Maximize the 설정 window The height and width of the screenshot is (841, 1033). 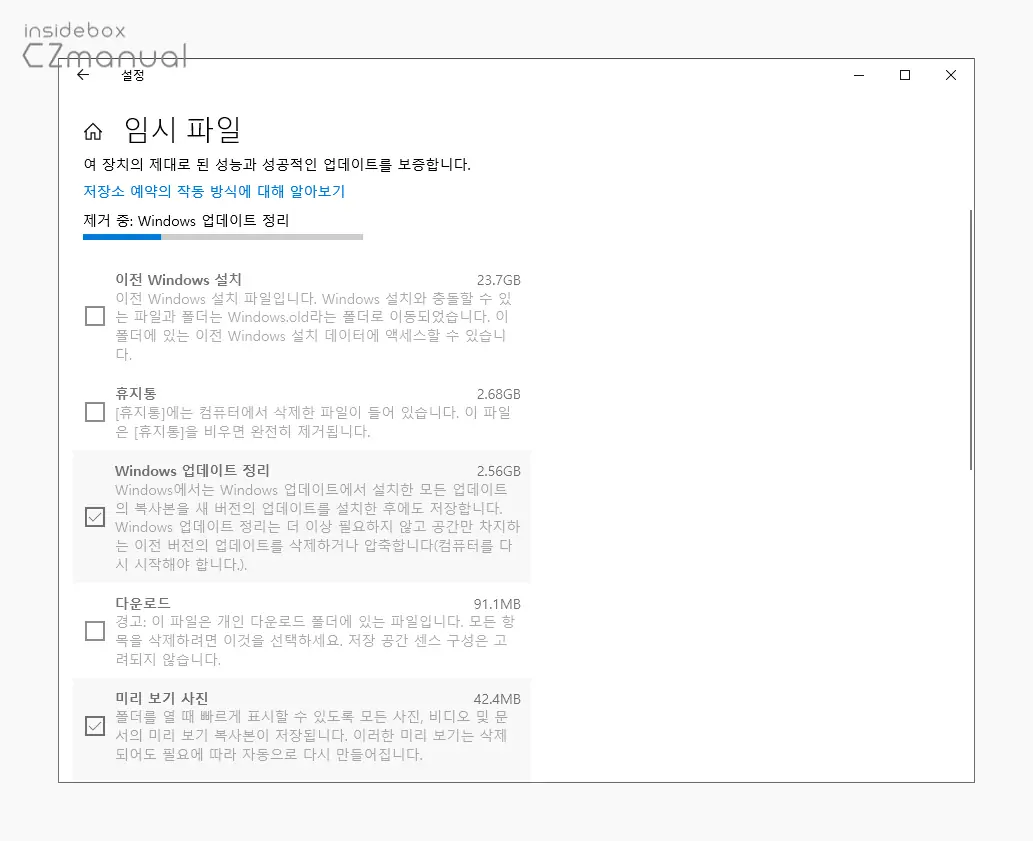point(905,75)
